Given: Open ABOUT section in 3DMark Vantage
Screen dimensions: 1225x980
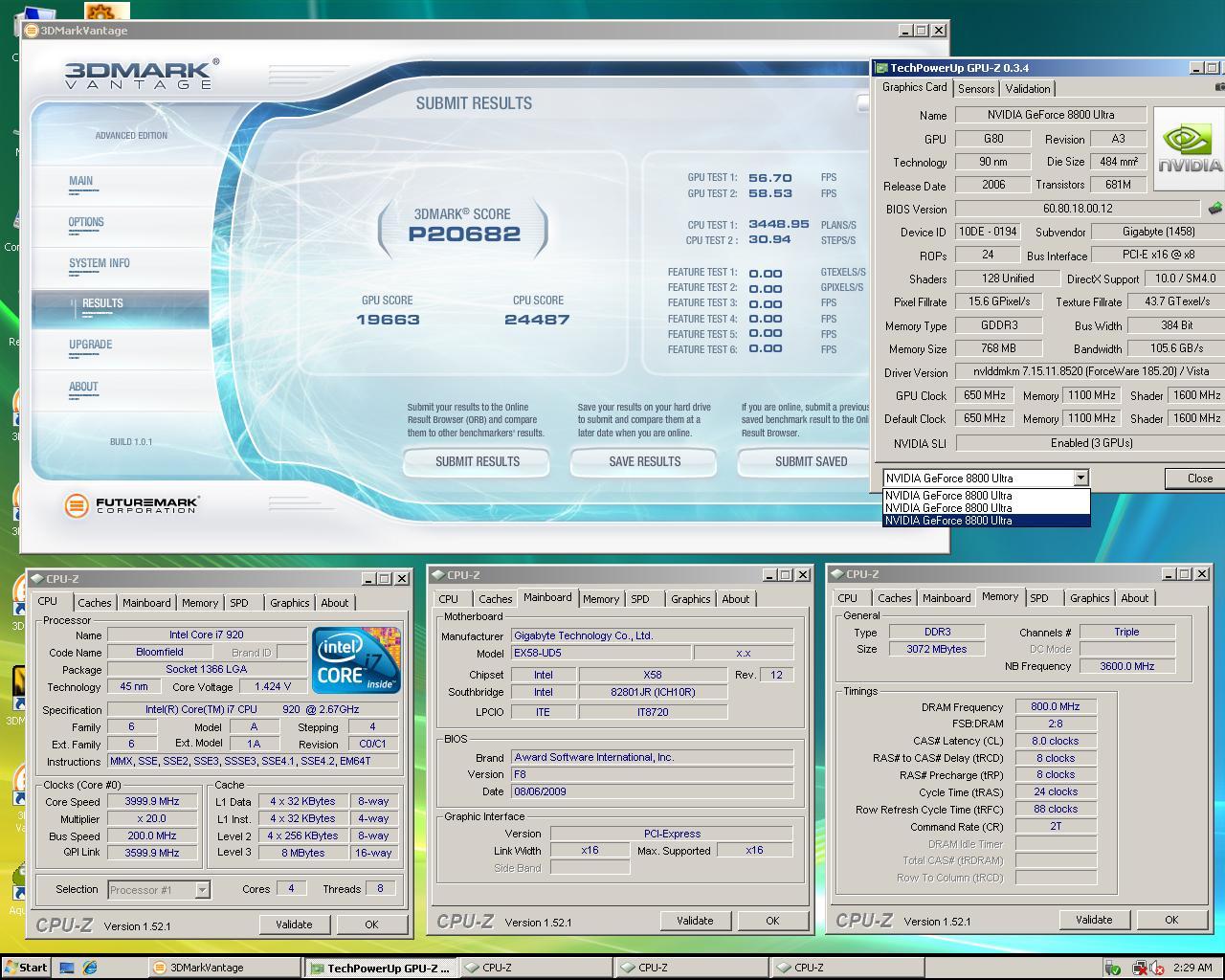Looking at the screenshot, I should click(x=121, y=389).
